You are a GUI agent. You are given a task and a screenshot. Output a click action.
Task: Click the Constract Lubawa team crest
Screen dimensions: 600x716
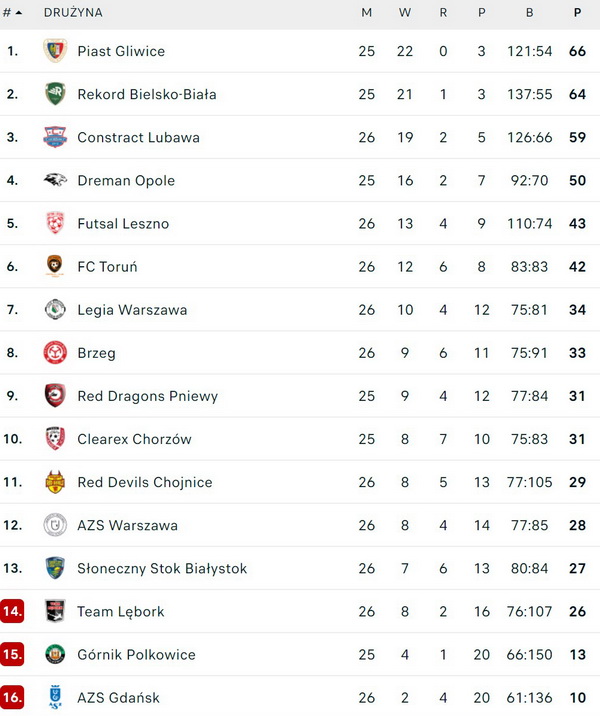pos(55,137)
